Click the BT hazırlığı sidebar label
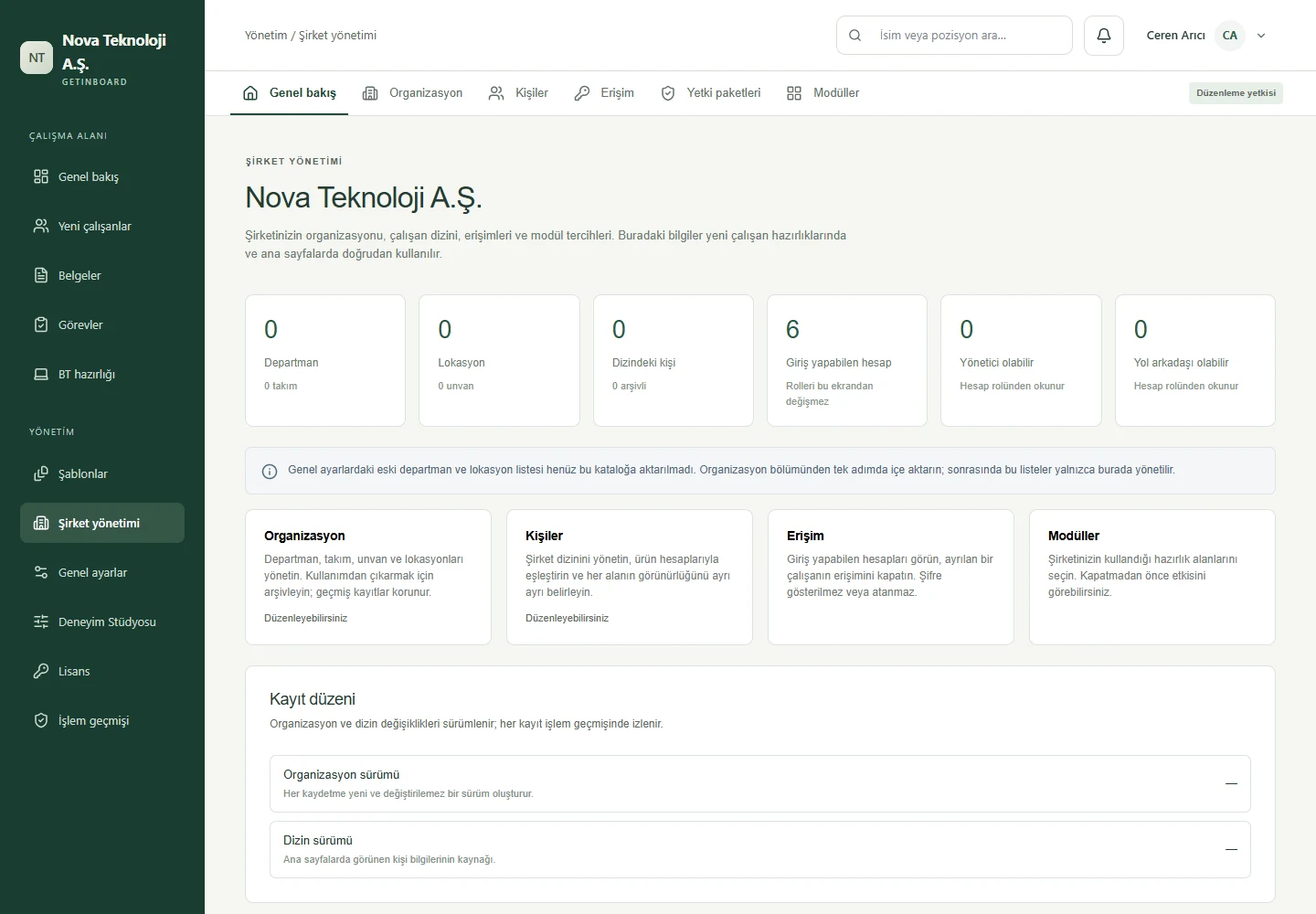 [87, 374]
